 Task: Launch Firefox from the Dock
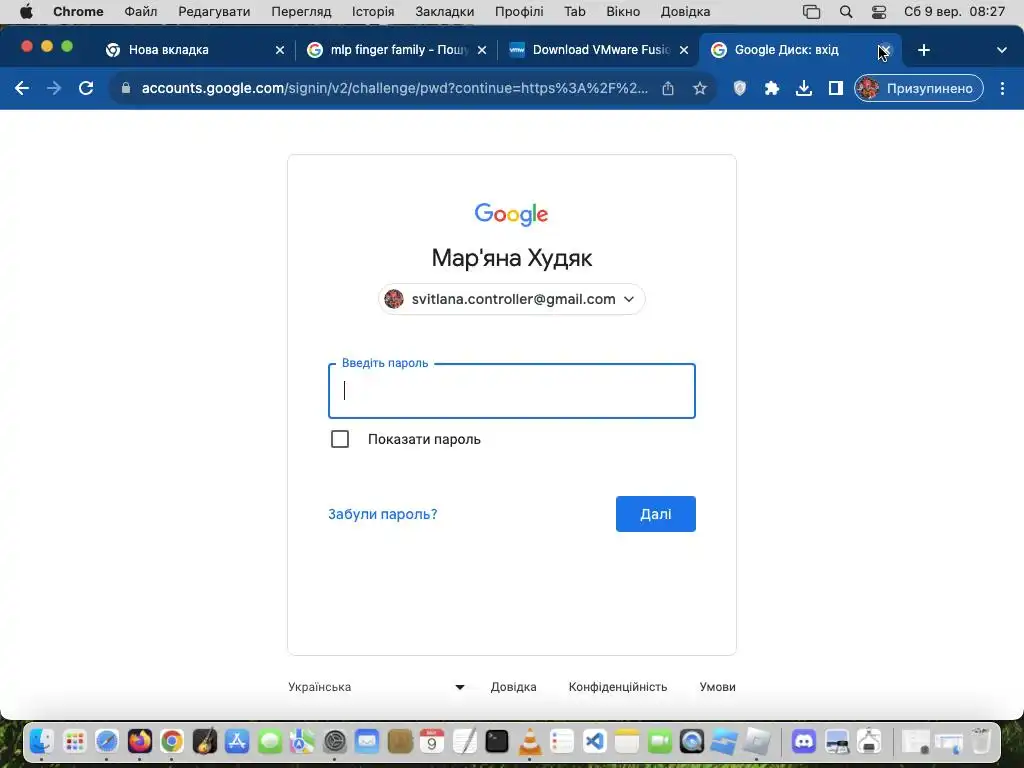pos(139,742)
